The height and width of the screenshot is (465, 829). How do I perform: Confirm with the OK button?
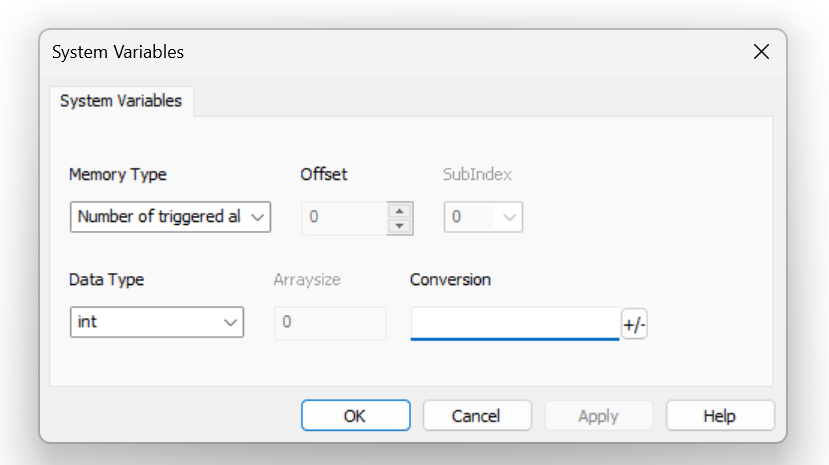[355, 416]
